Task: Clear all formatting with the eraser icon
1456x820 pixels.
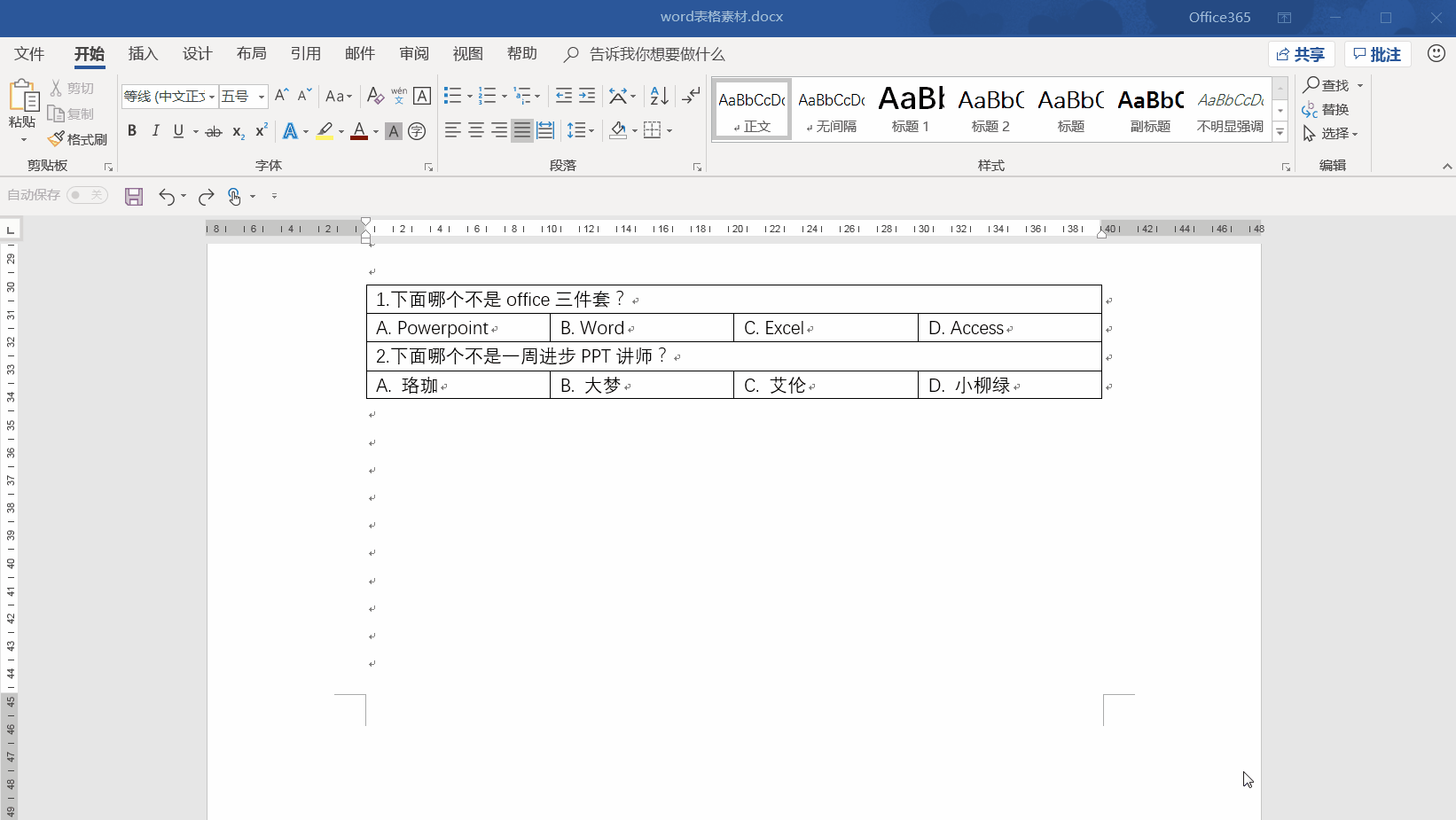Action: pyautogui.click(x=375, y=96)
